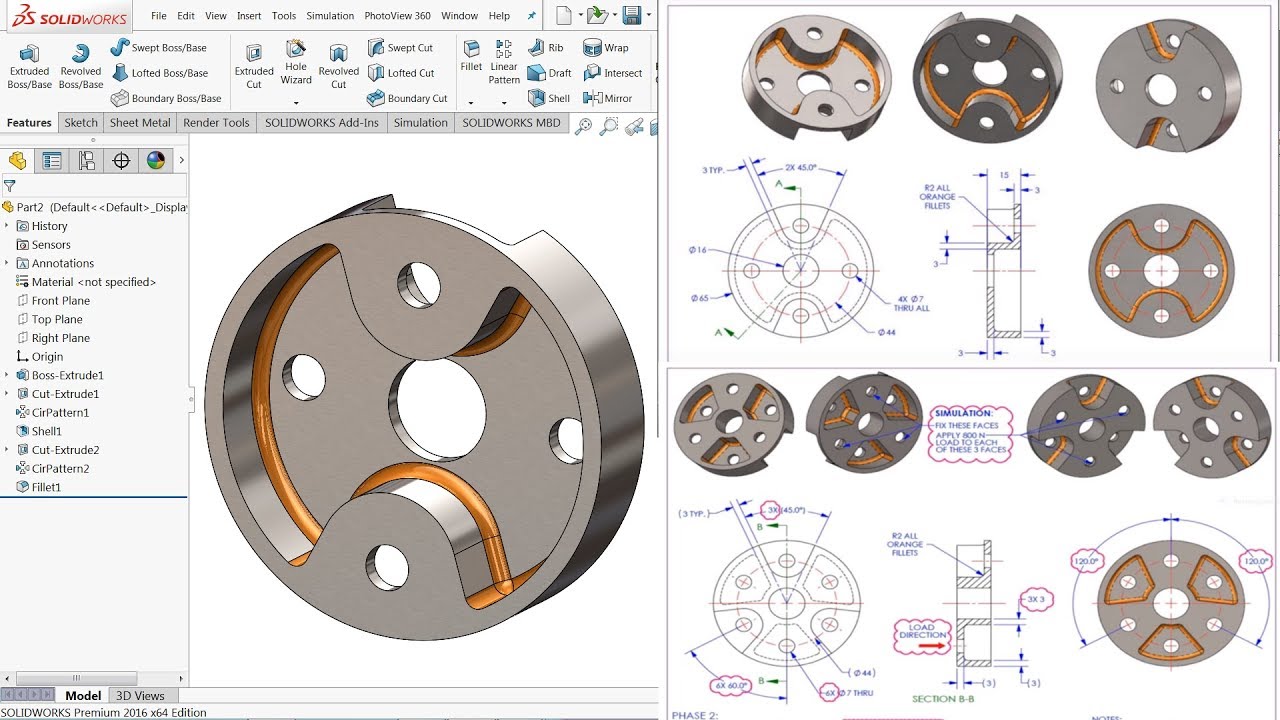
Task: Select the Fillet tool
Action: 471,55
